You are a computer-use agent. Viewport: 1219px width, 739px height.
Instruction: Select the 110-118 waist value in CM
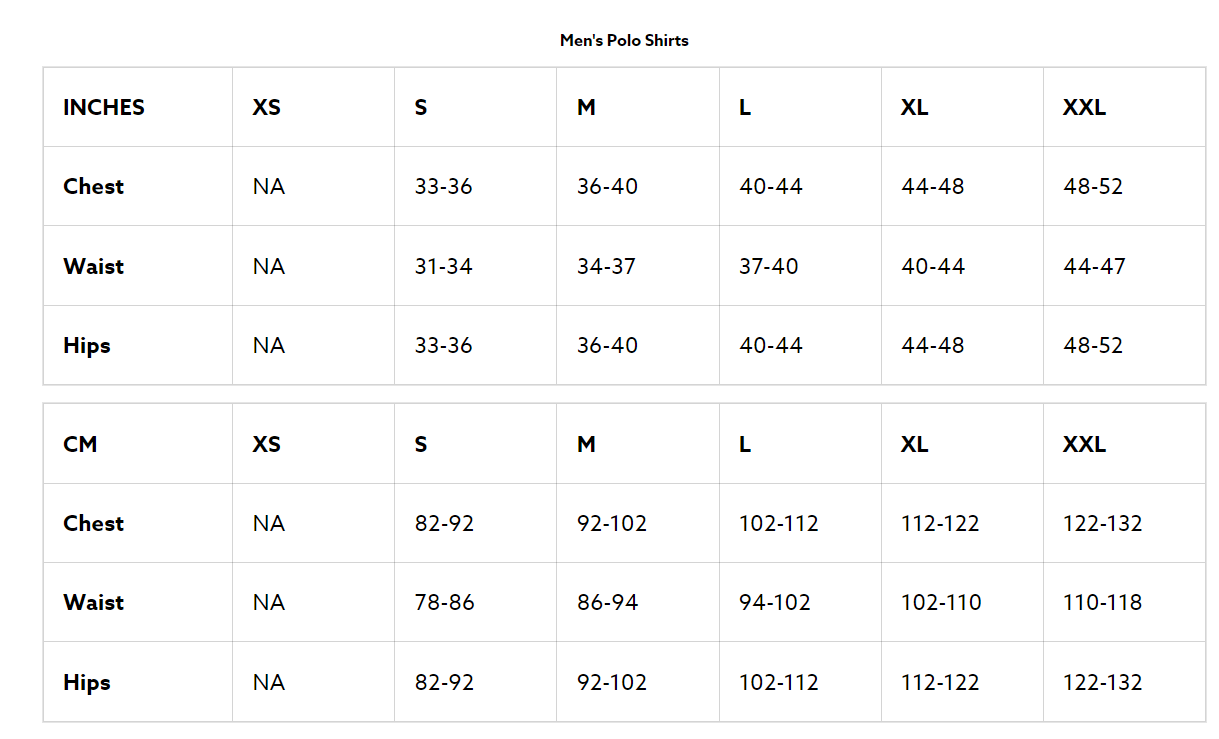click(x=1102, y=602)
